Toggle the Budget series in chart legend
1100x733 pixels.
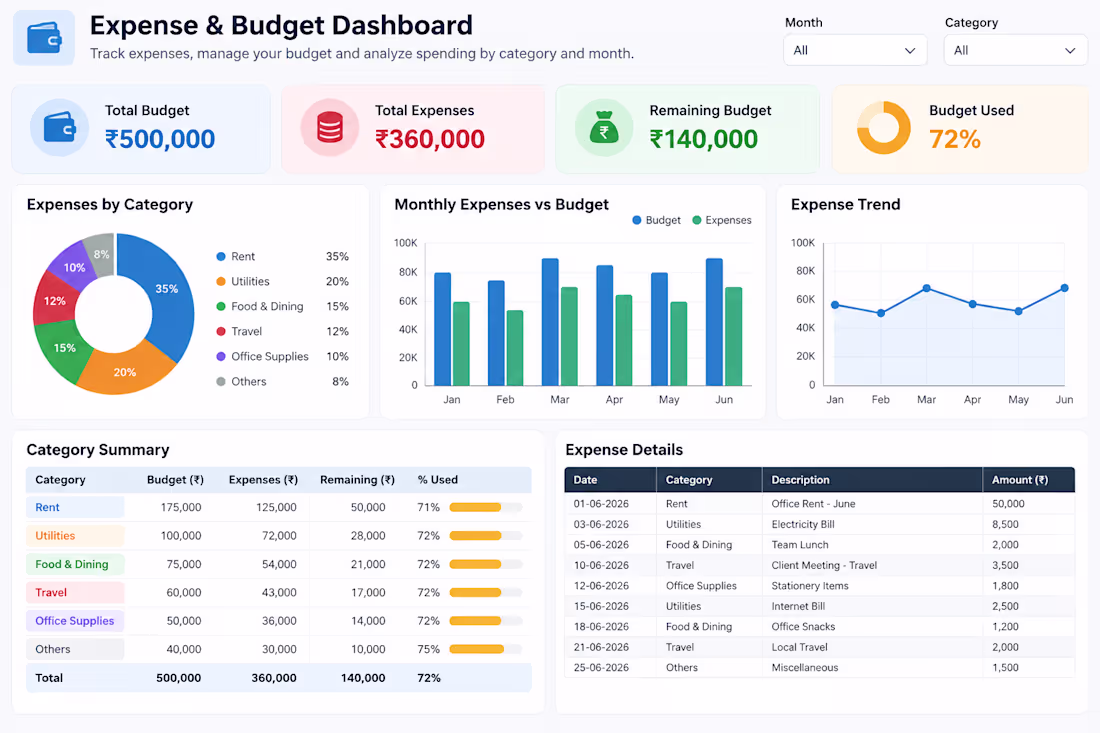point(657,220)
